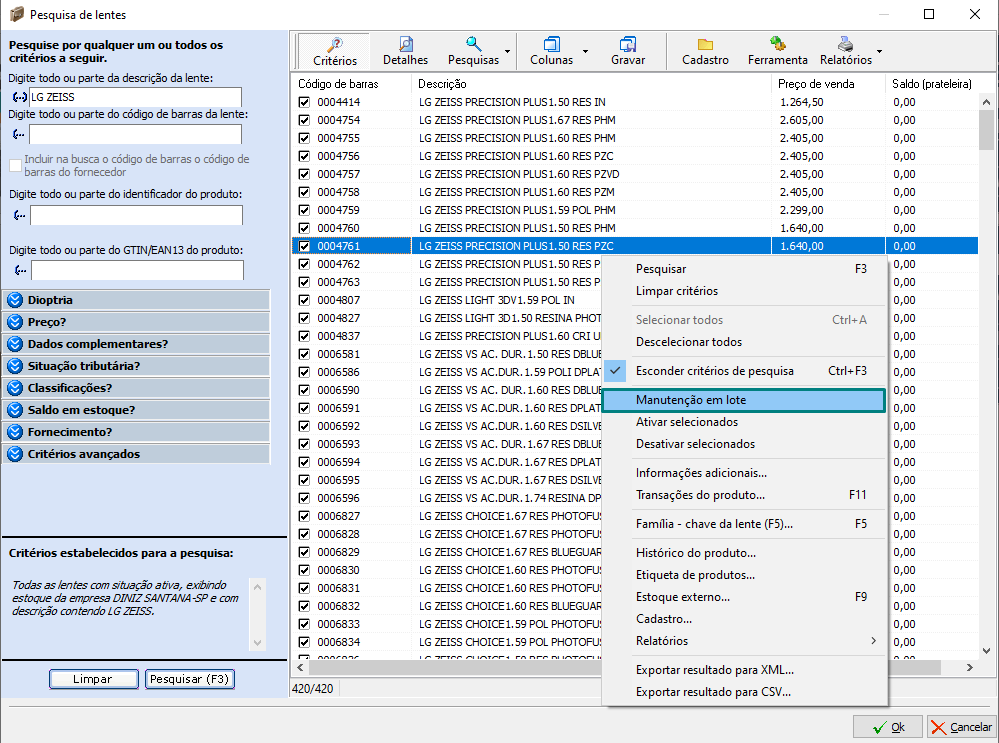The image size is (999, 743).
Task: Click the Limpar button
Action: [x=93, y=679]
